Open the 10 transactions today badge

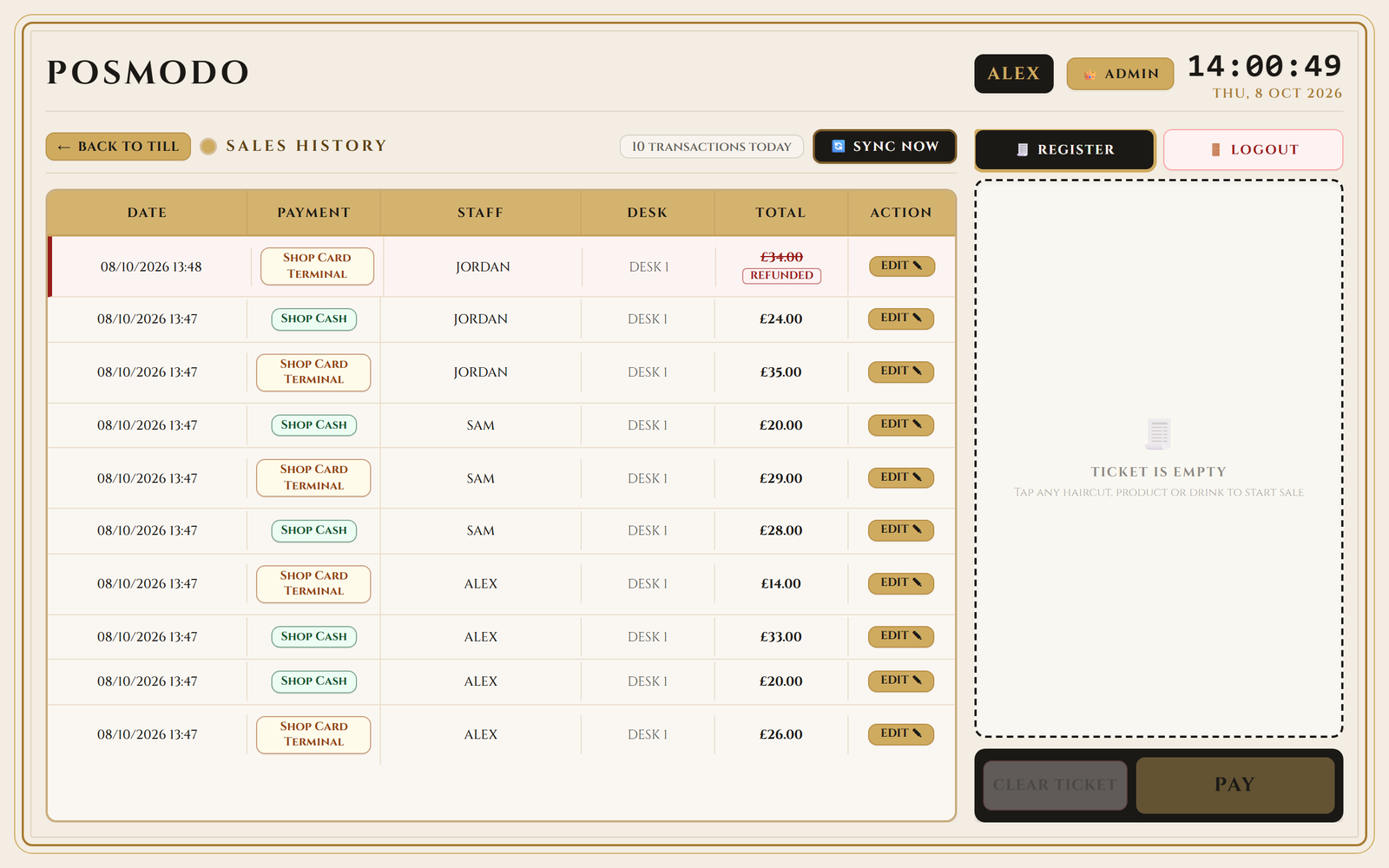[711, 147]
